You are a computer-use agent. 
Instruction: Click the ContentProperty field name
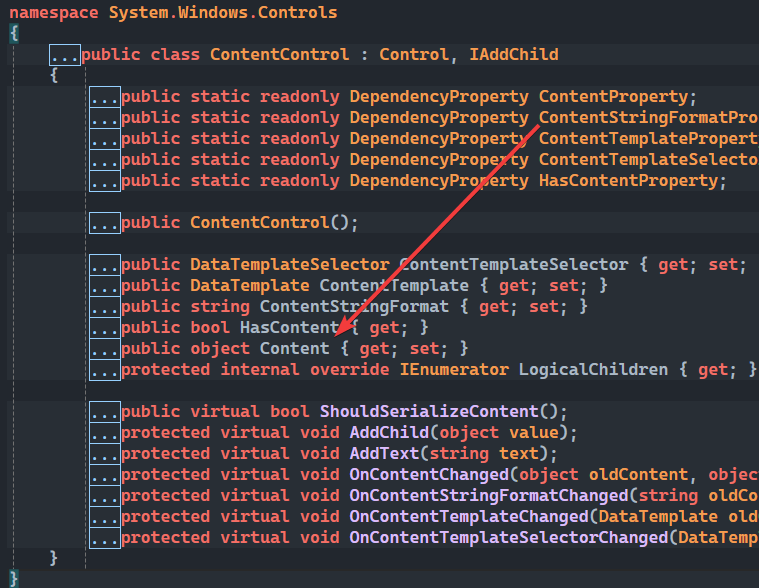[x=613, y=97]
